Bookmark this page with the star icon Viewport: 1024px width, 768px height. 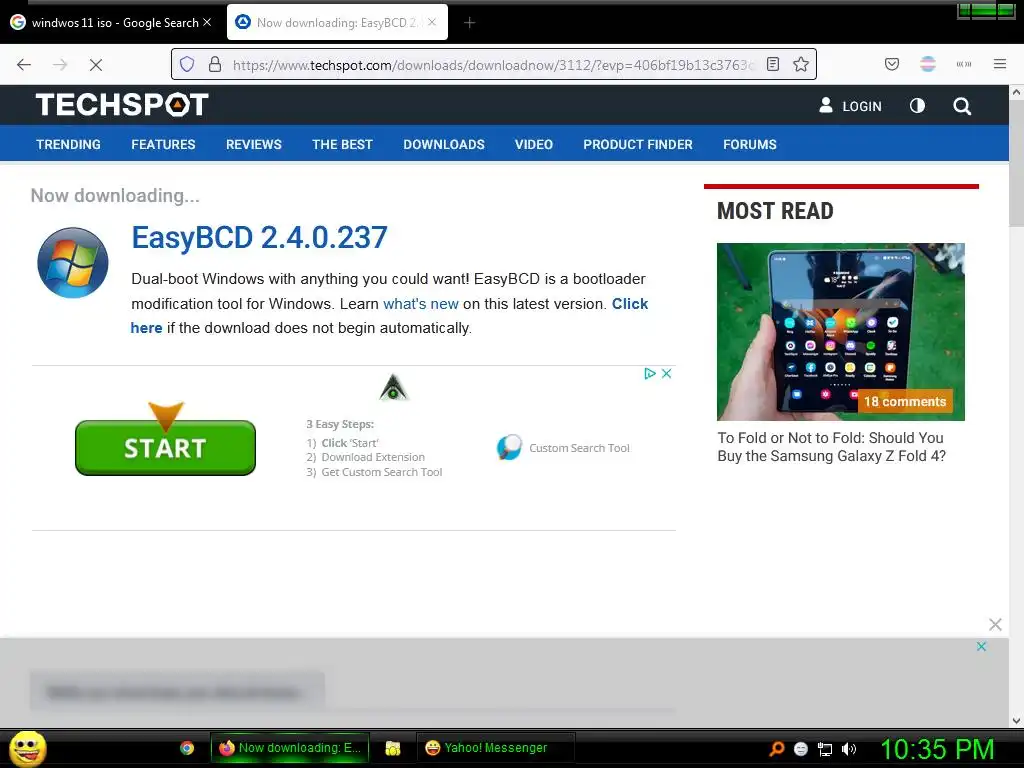click(x=801, y=64)
